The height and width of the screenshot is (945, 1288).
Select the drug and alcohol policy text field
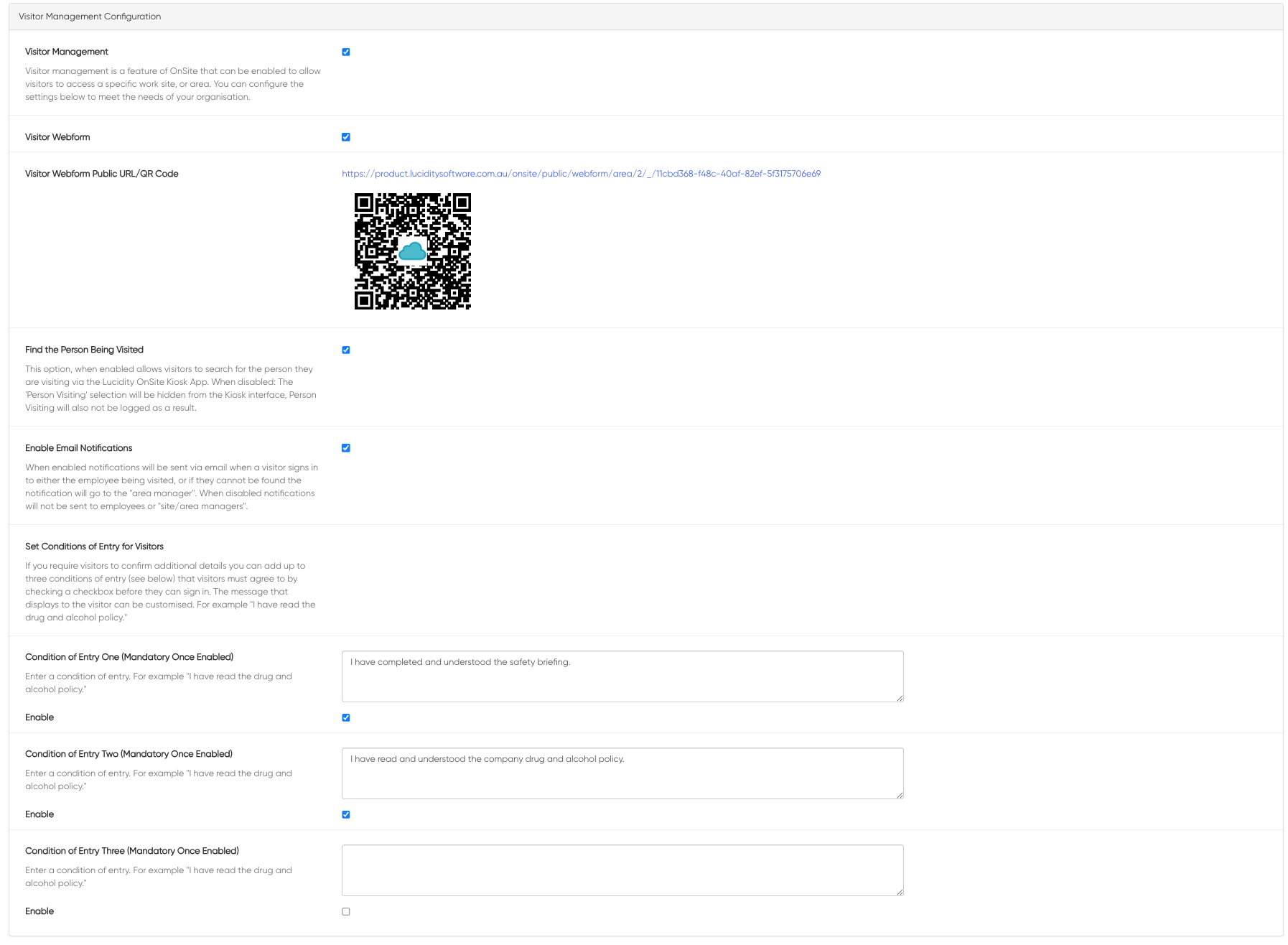pyautogui.click(x=622, y=773)
